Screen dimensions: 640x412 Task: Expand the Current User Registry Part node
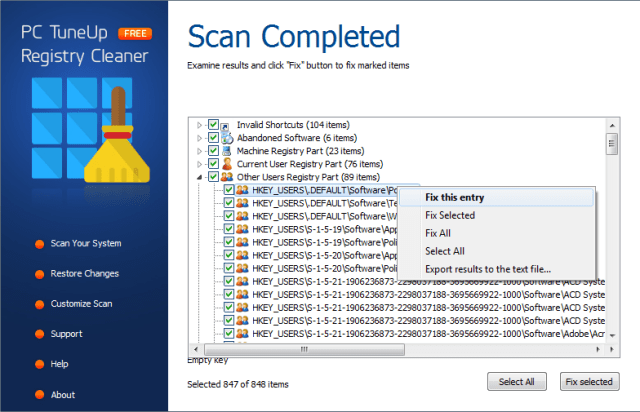click(x=200, y=165)
